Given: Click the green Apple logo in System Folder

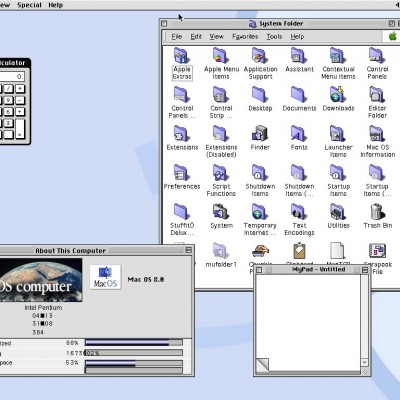Looking at the screenshot, I should pyautogui.click(x=393, y=36).
